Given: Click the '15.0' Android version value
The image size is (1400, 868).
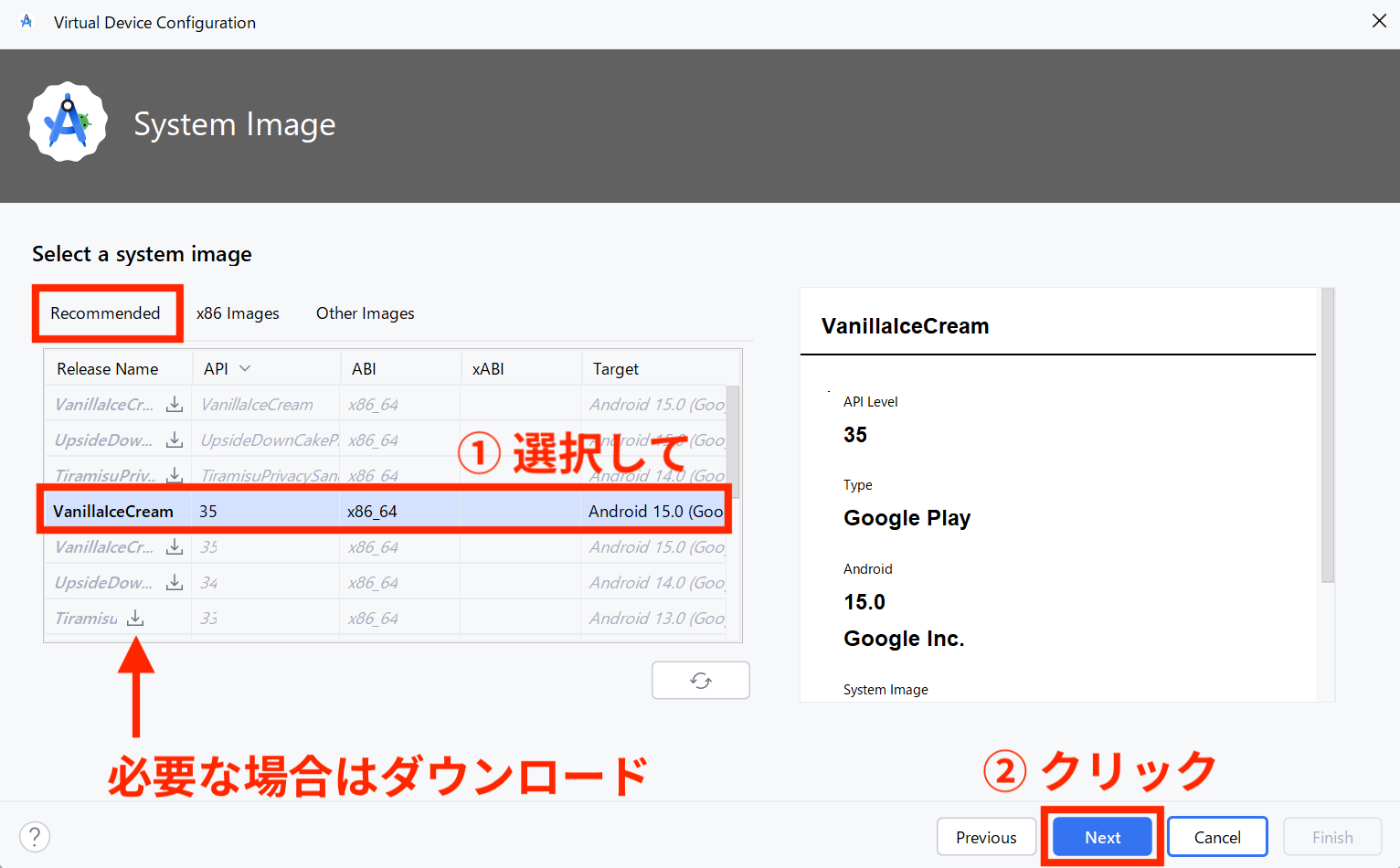Looking at the screenshot, I should coord(864,602).
